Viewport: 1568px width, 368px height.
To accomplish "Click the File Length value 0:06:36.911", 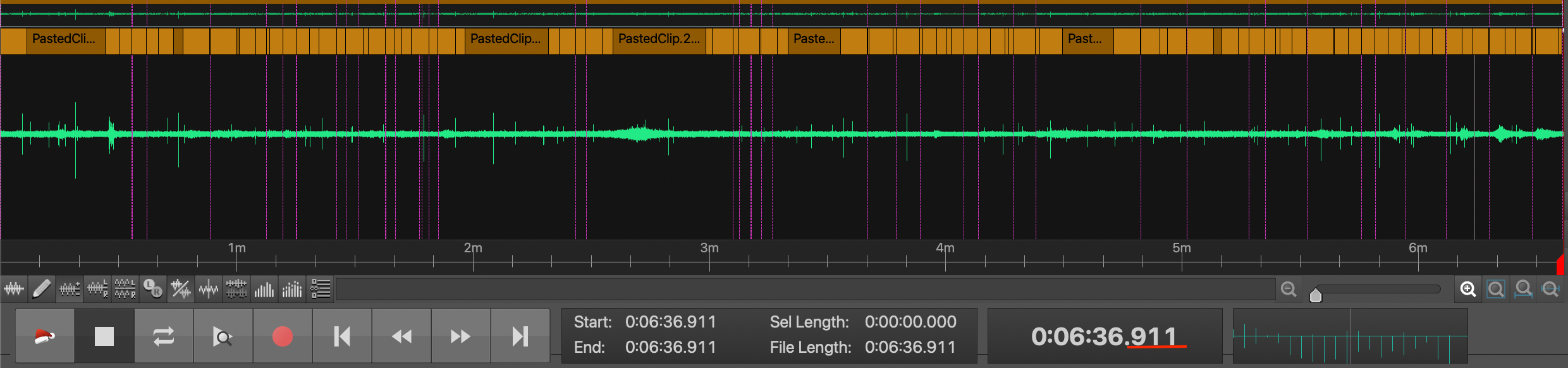I will (910, 347).
